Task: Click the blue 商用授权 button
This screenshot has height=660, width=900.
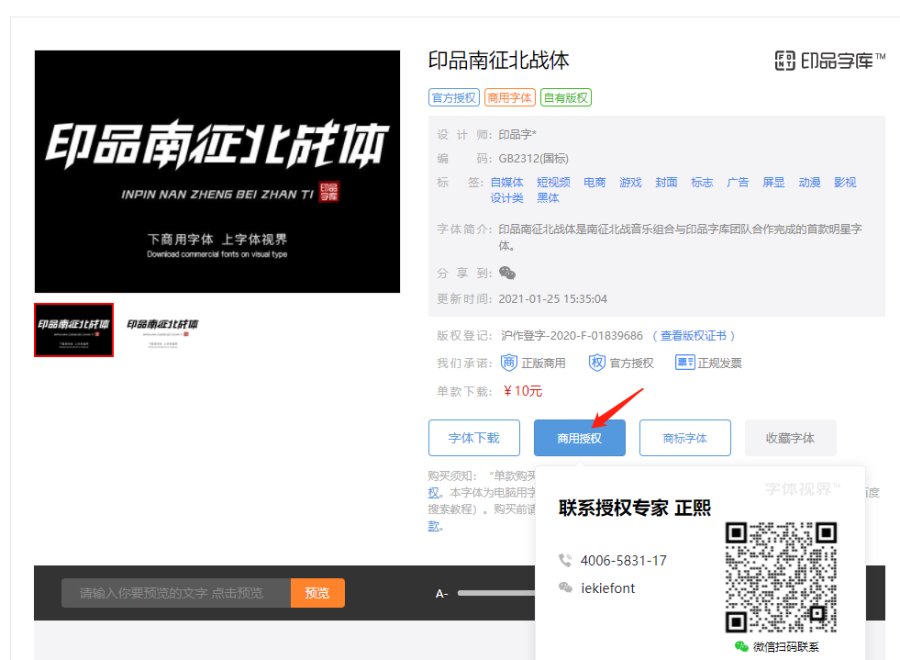Action: (580, 438)
